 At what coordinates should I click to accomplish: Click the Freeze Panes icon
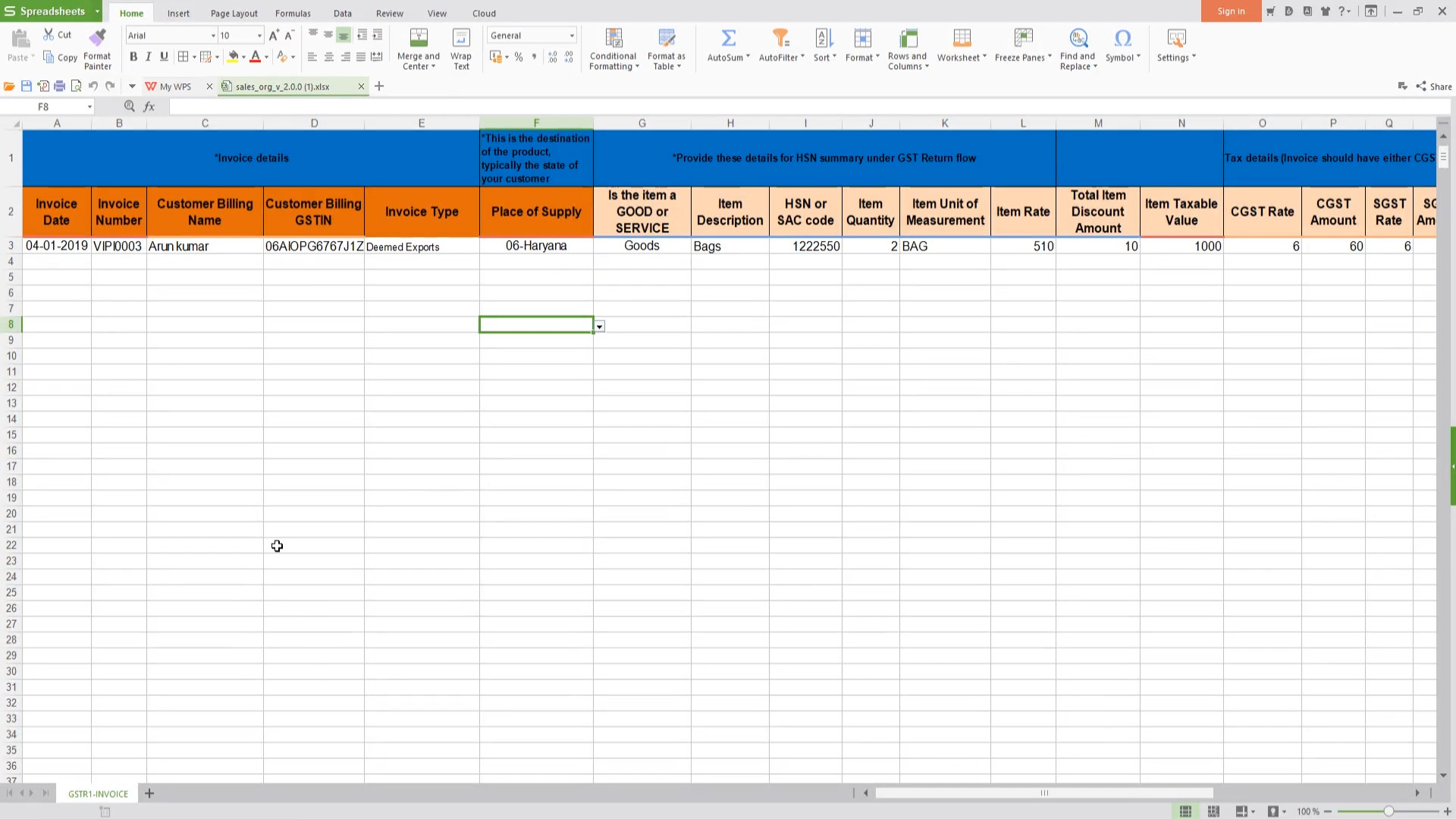(x=1023, y=38)
